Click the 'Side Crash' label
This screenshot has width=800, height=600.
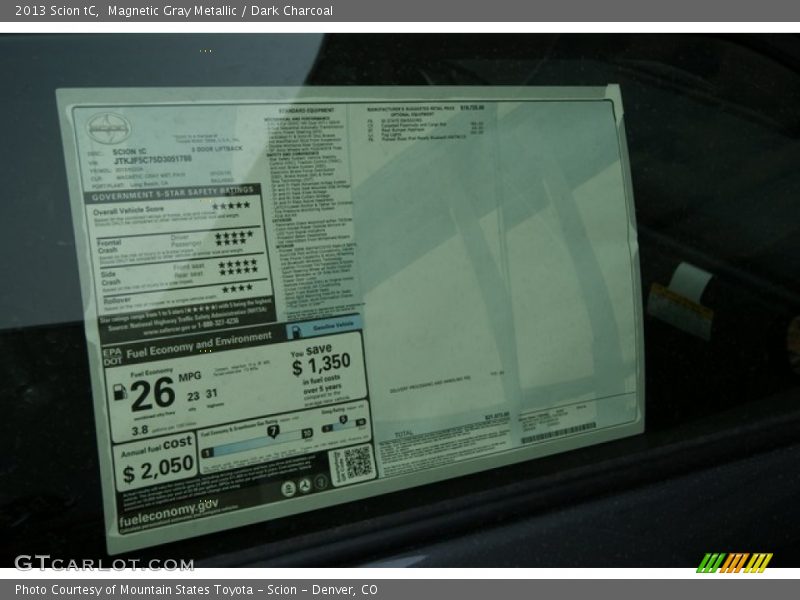111,278
